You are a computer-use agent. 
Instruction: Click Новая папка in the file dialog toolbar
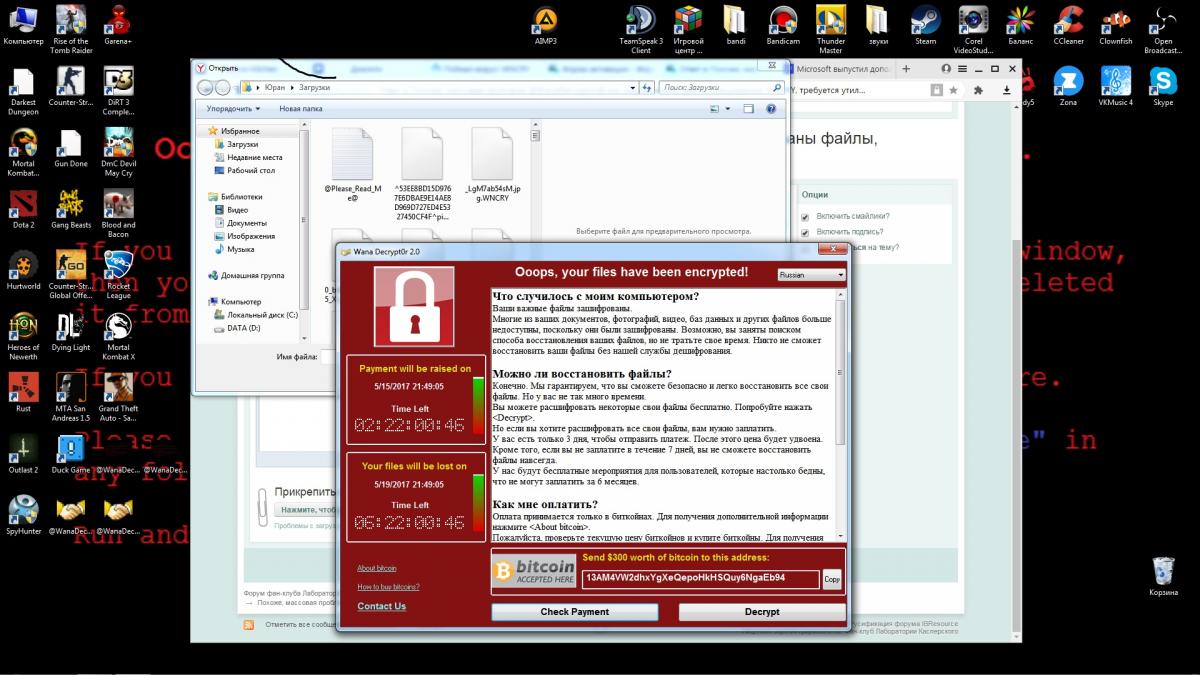(x=301, y=108)
